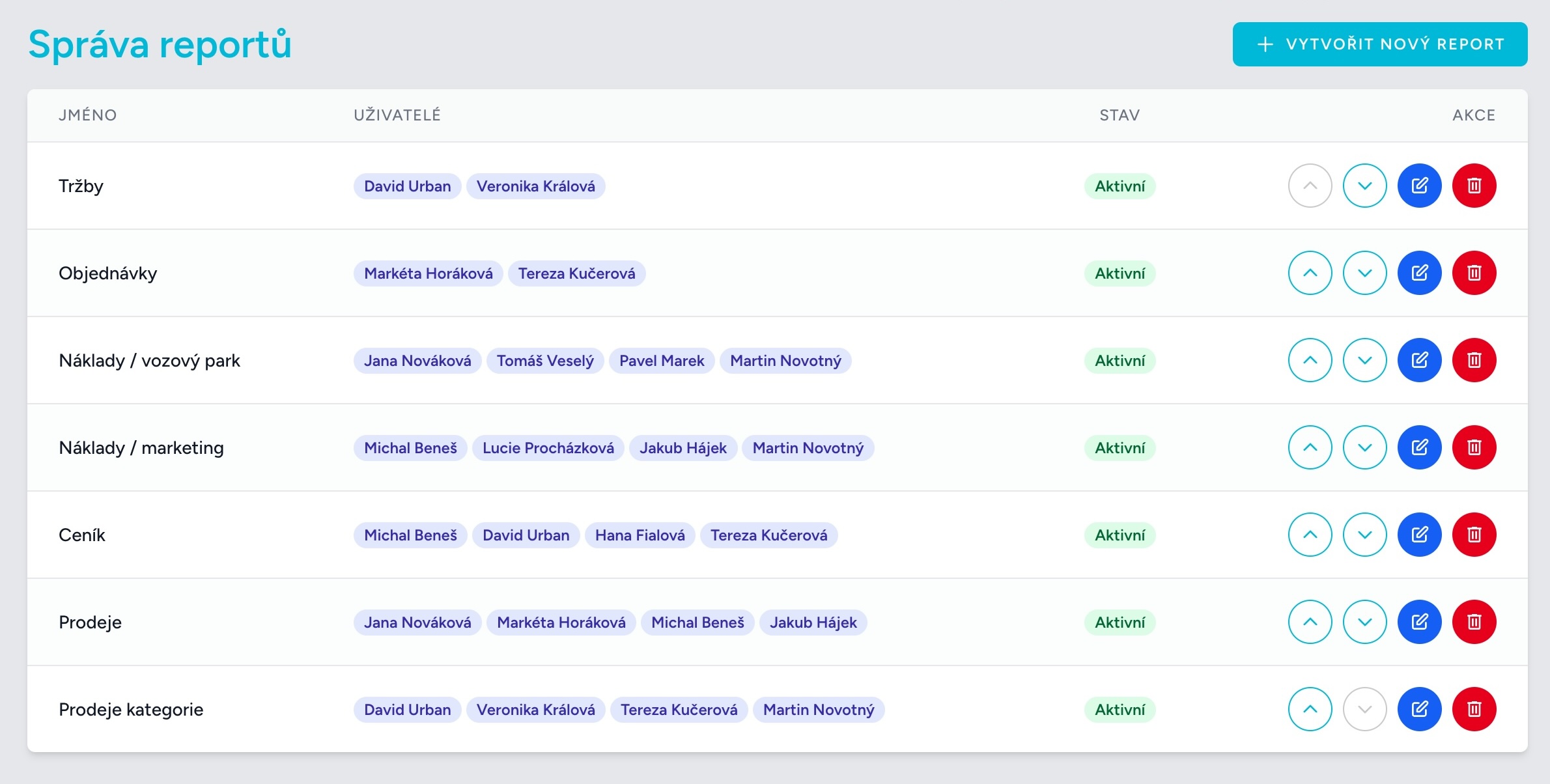The height and width of the screenshot is (784, 1550).
Task: Open the Hana Fialová user tag
Action: click(640, 535)
